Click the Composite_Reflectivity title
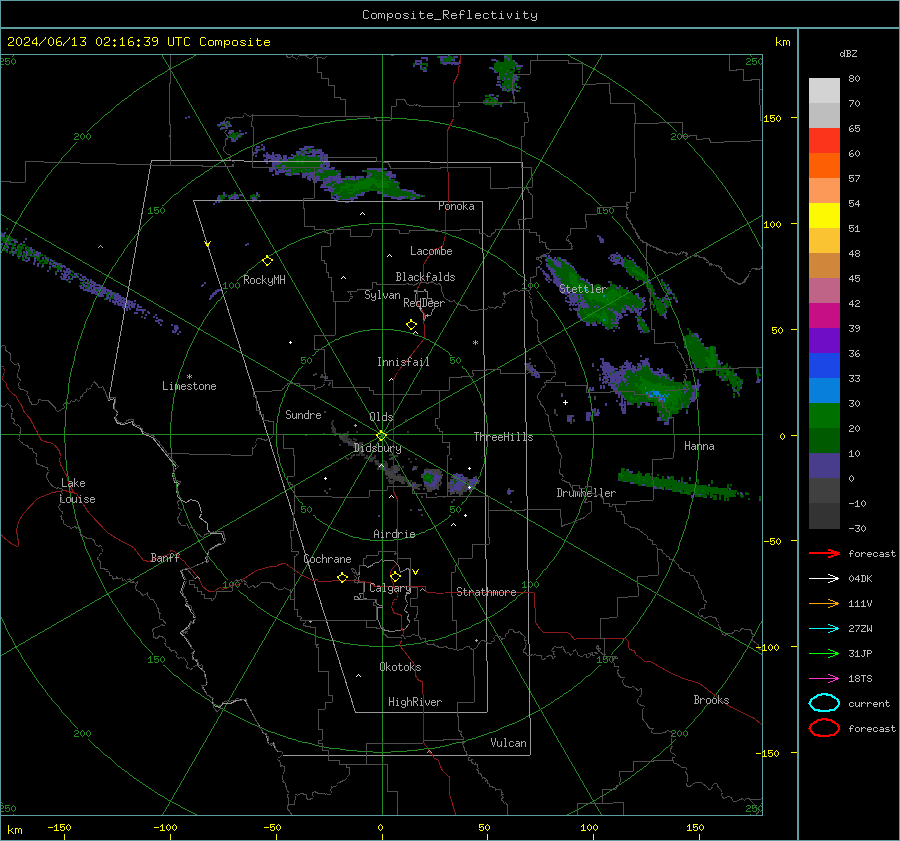This screenshot has width=900, height=841. [450, 15]
